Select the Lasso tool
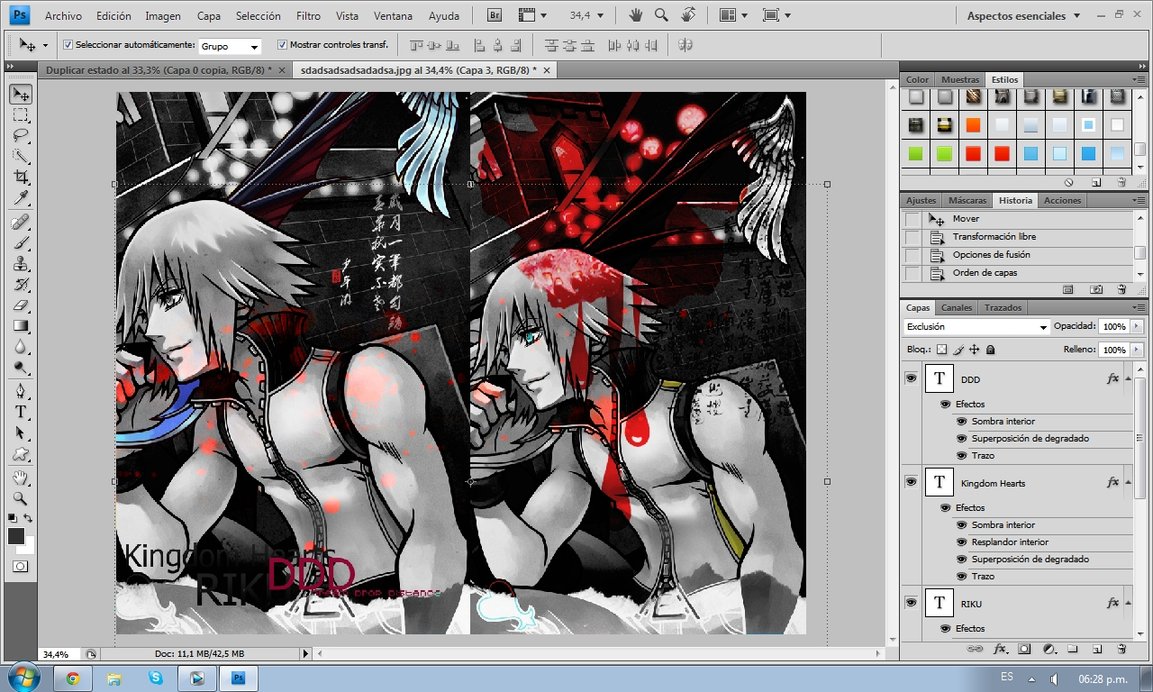This screenshot has width=1153, height=692. pos(20,135)
